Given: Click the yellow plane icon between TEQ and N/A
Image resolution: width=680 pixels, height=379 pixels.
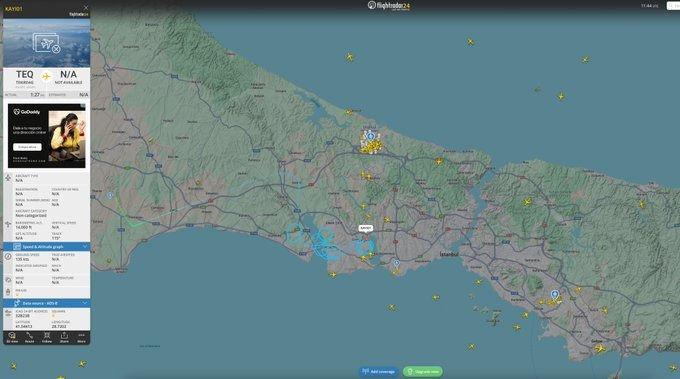Looking at the screenshot, I should [x=46, y=76].
